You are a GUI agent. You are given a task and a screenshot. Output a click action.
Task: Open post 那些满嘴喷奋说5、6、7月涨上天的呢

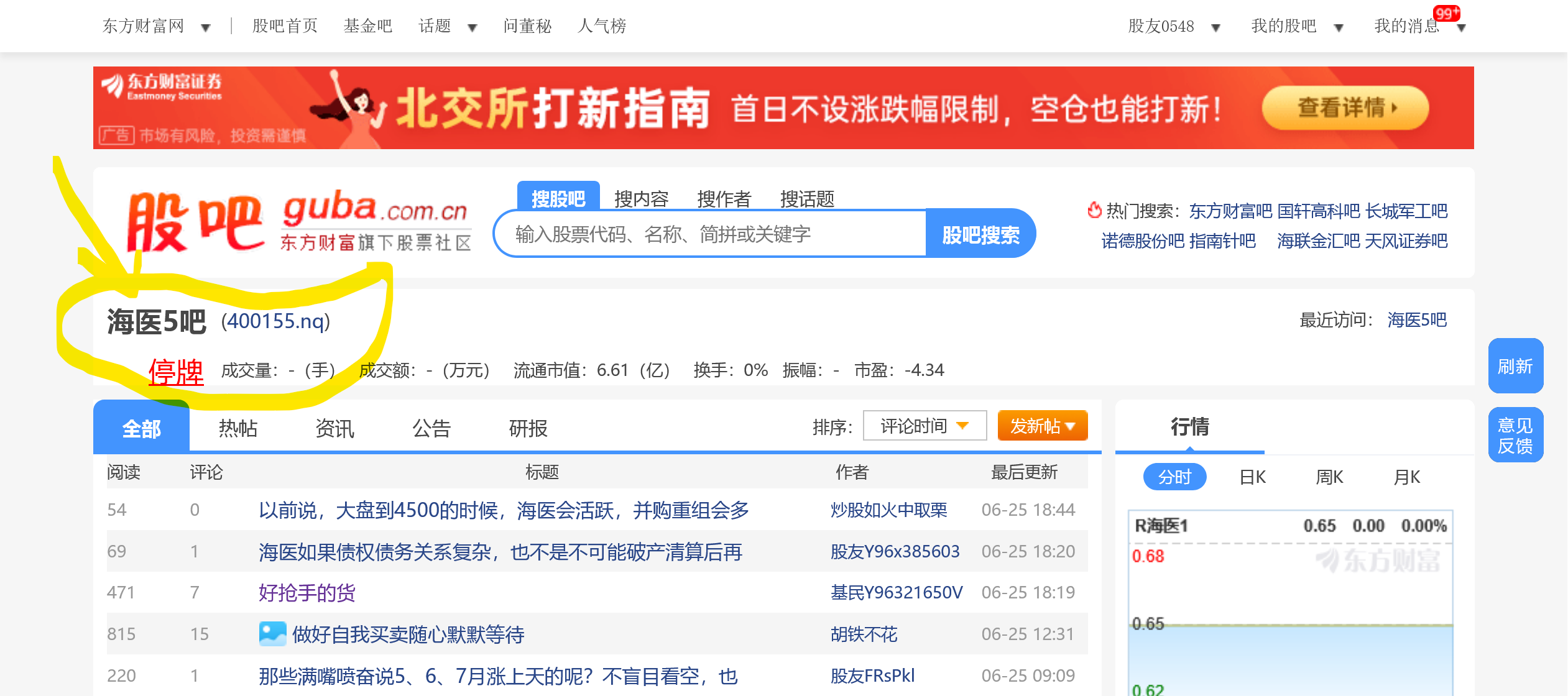click(498, 676)
